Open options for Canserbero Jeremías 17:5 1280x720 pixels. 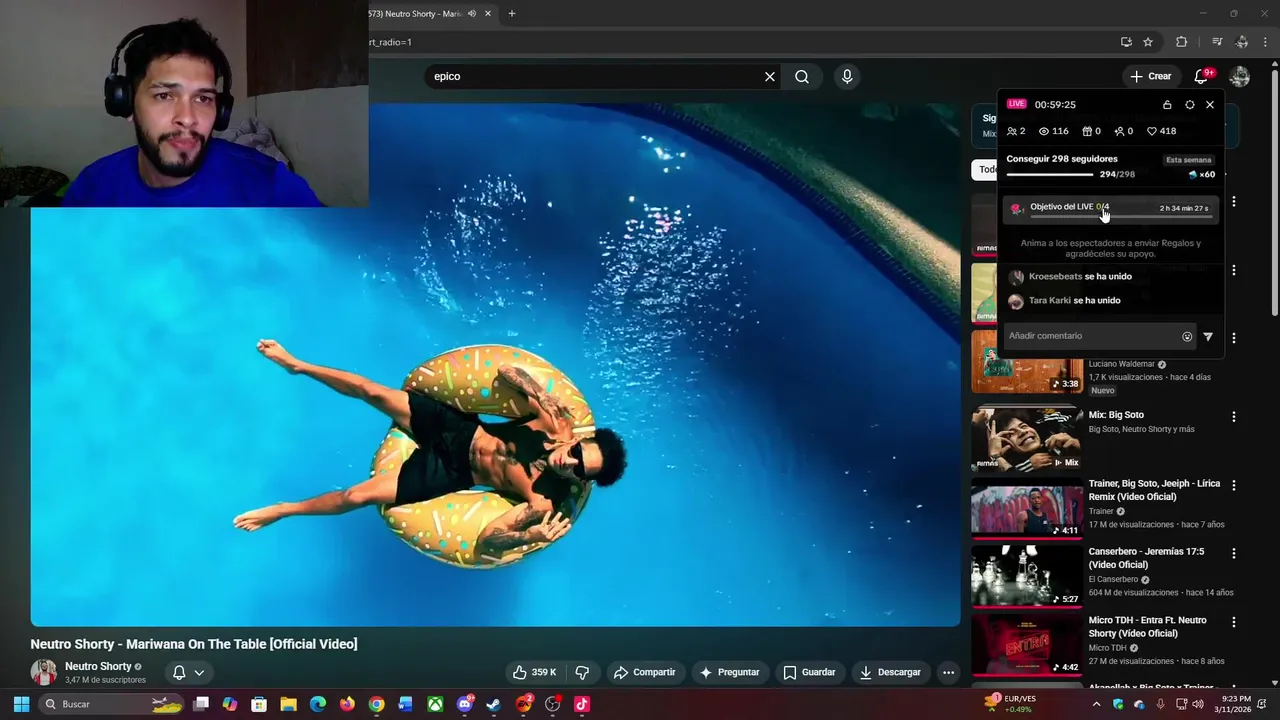click(x=1234, y=553)
